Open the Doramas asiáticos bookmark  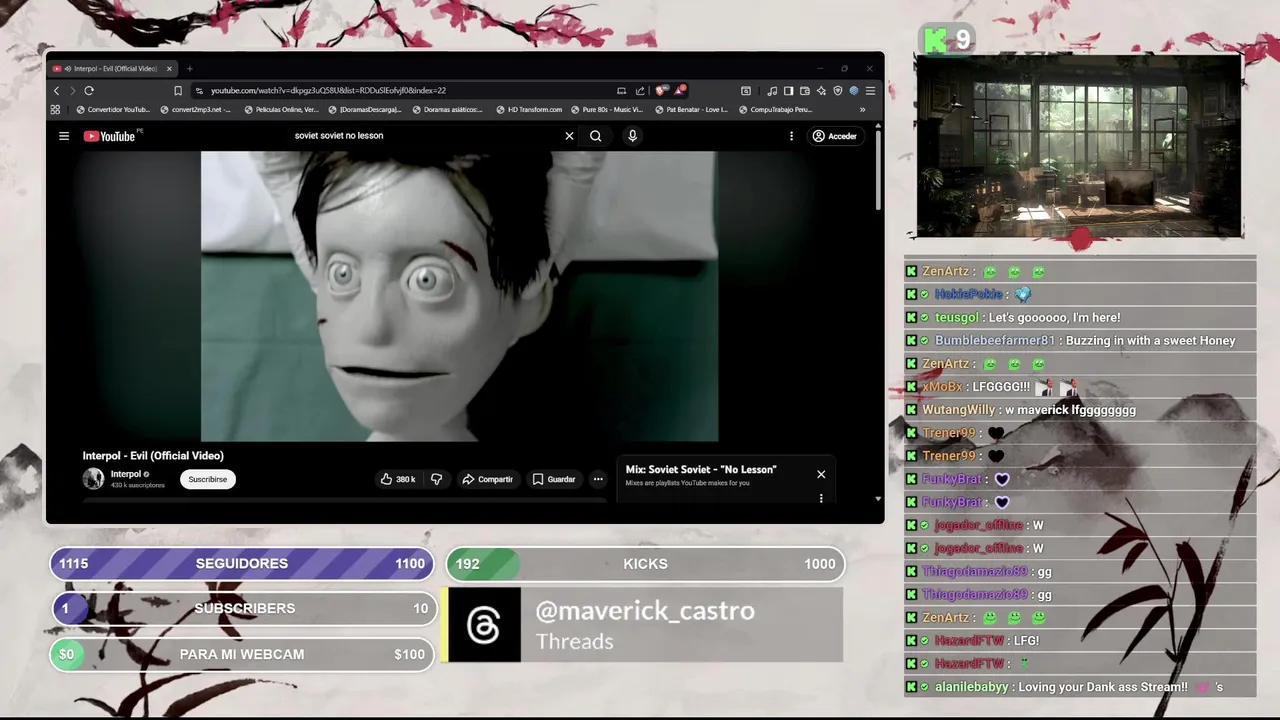[447, 110]
